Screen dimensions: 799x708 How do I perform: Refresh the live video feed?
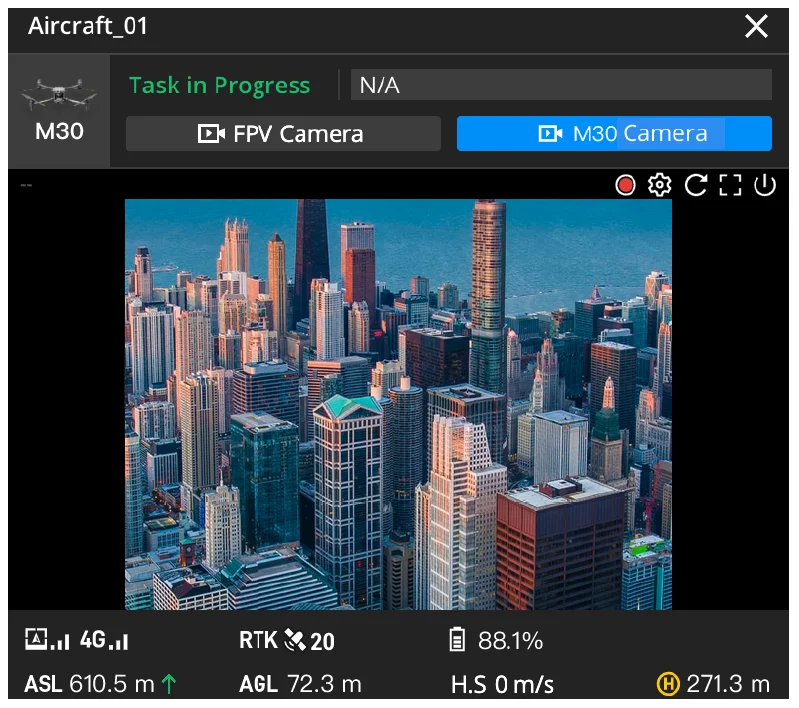(695, 185)
